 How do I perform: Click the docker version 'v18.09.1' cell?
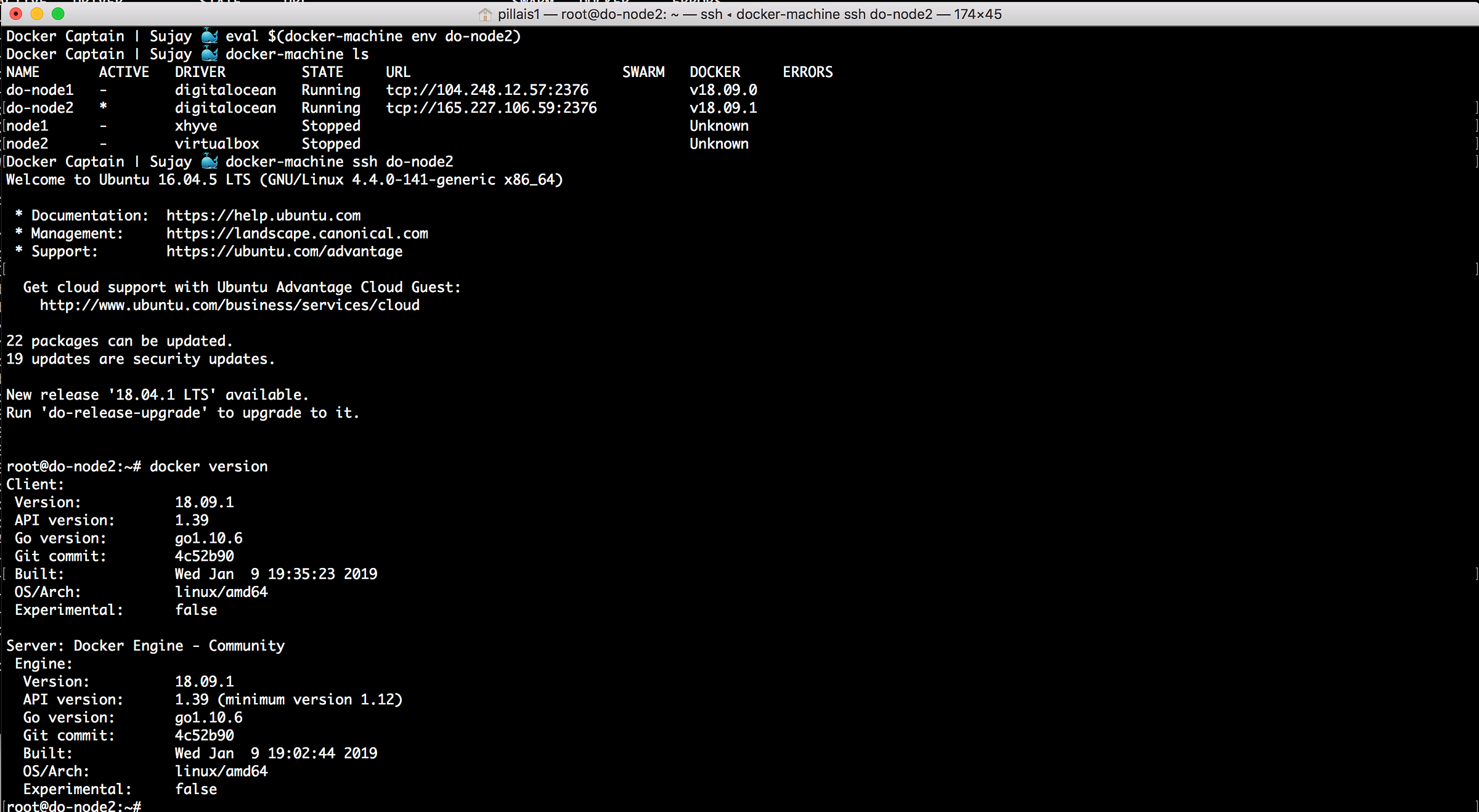pyautogui.click(x=723, y=108)
